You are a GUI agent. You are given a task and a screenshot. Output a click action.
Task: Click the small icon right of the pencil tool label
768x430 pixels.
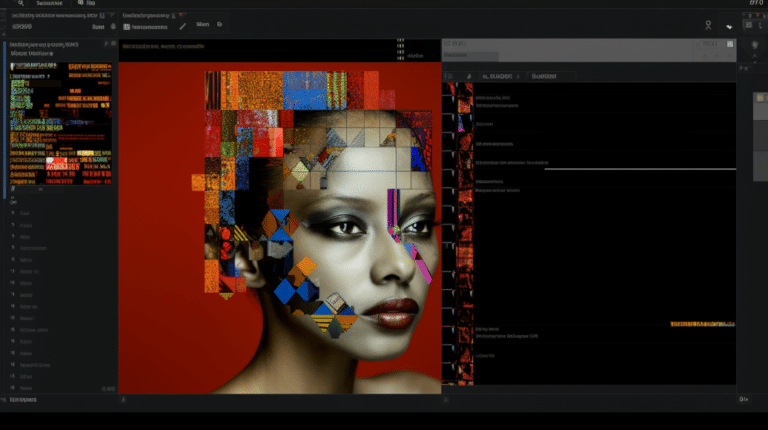click(219, 24)
